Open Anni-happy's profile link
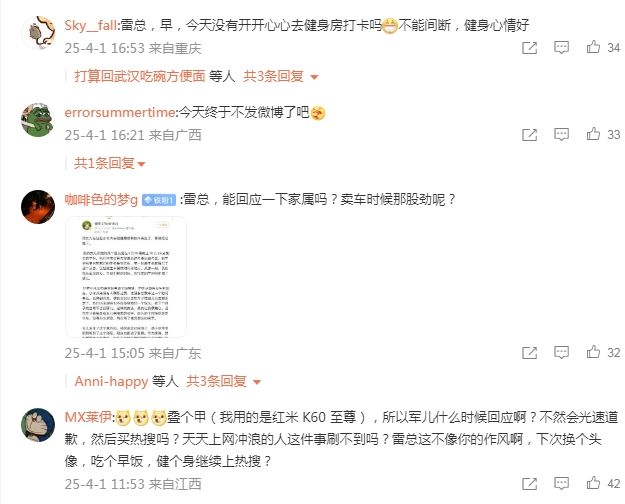 click(x=111, y=382)
